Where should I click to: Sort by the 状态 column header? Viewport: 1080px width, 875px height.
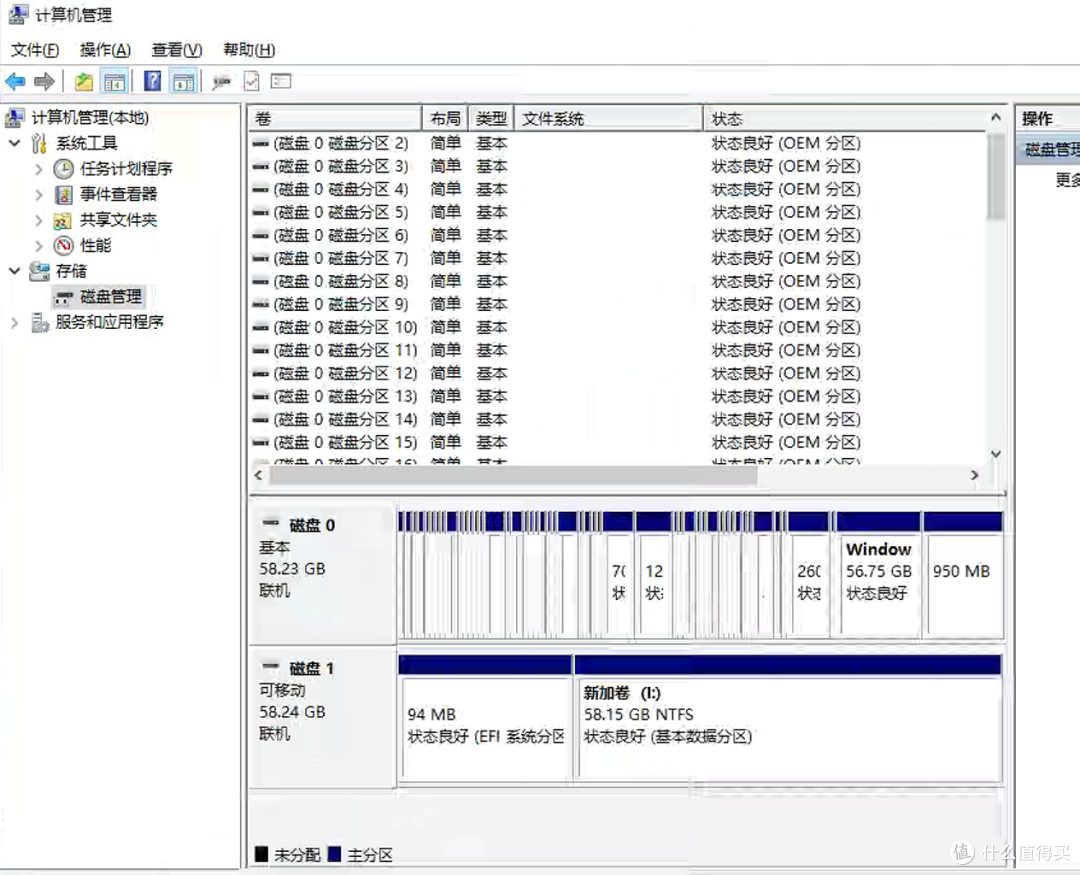(x=844, y=119)
